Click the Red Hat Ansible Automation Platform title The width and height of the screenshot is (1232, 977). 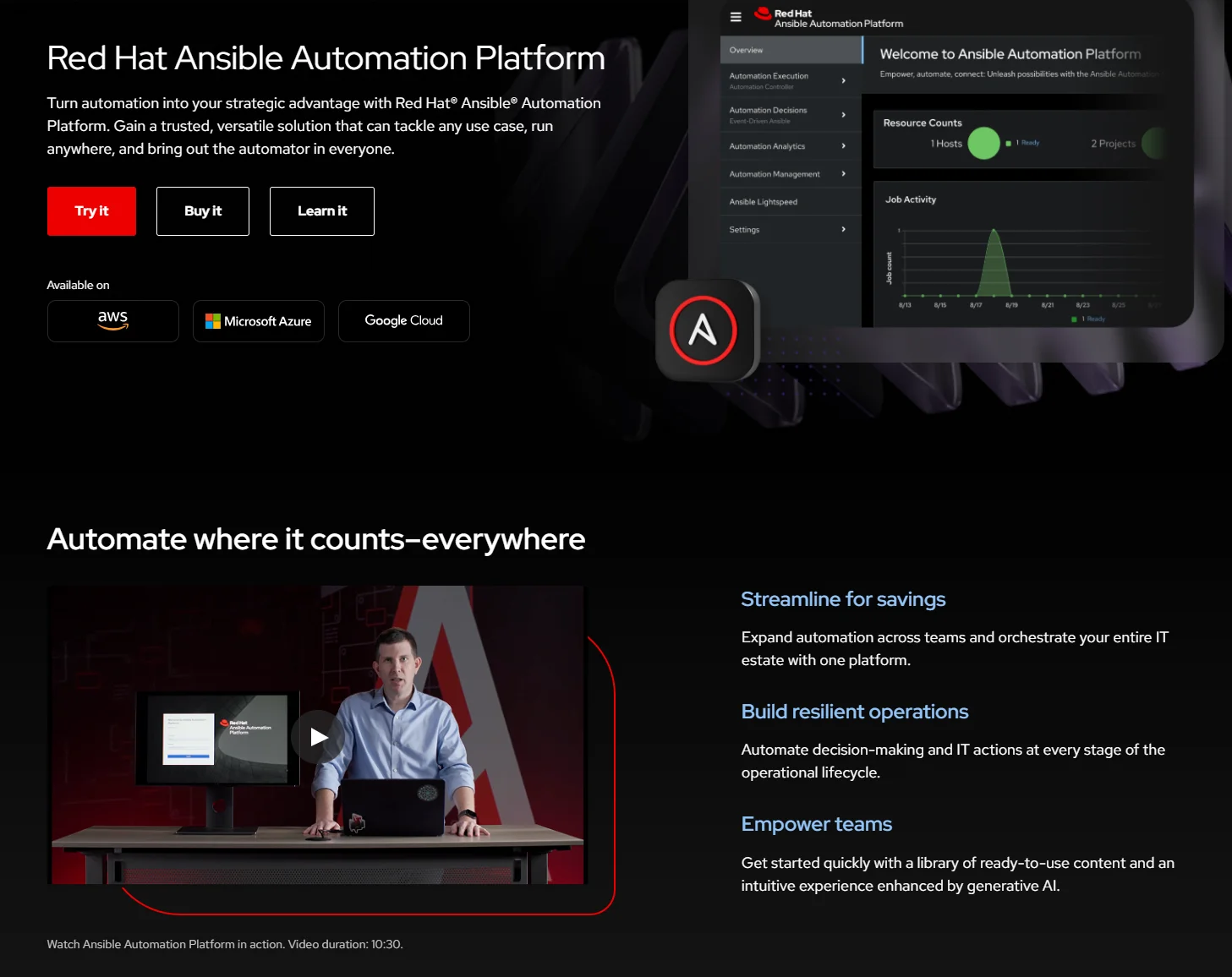pos(326,58)
